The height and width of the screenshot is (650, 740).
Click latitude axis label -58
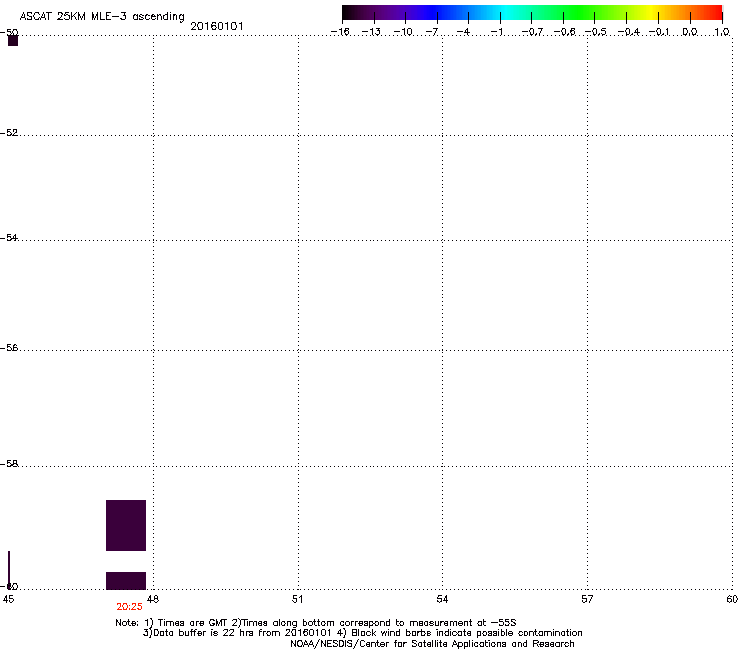click(9, 464)
